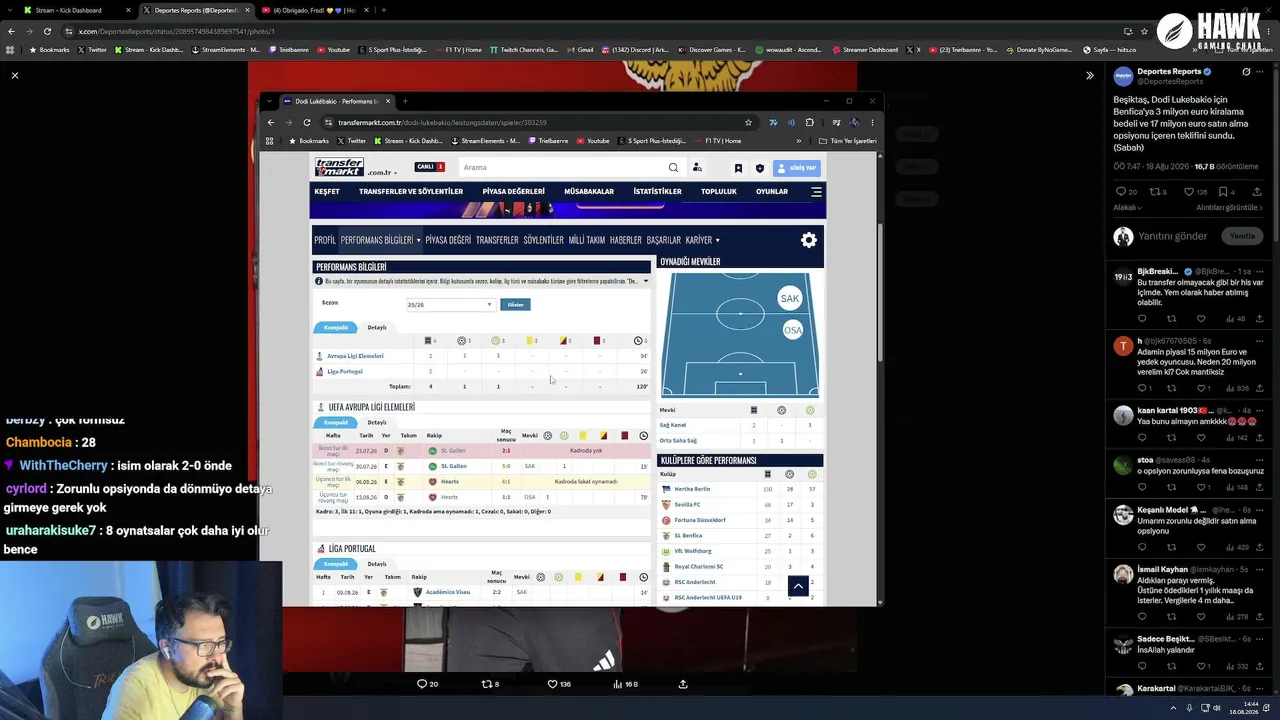This screenshot has height=720, width=1280.
Task: Show more bookmarks in the inner browser bar
Action: pos(799,141)
